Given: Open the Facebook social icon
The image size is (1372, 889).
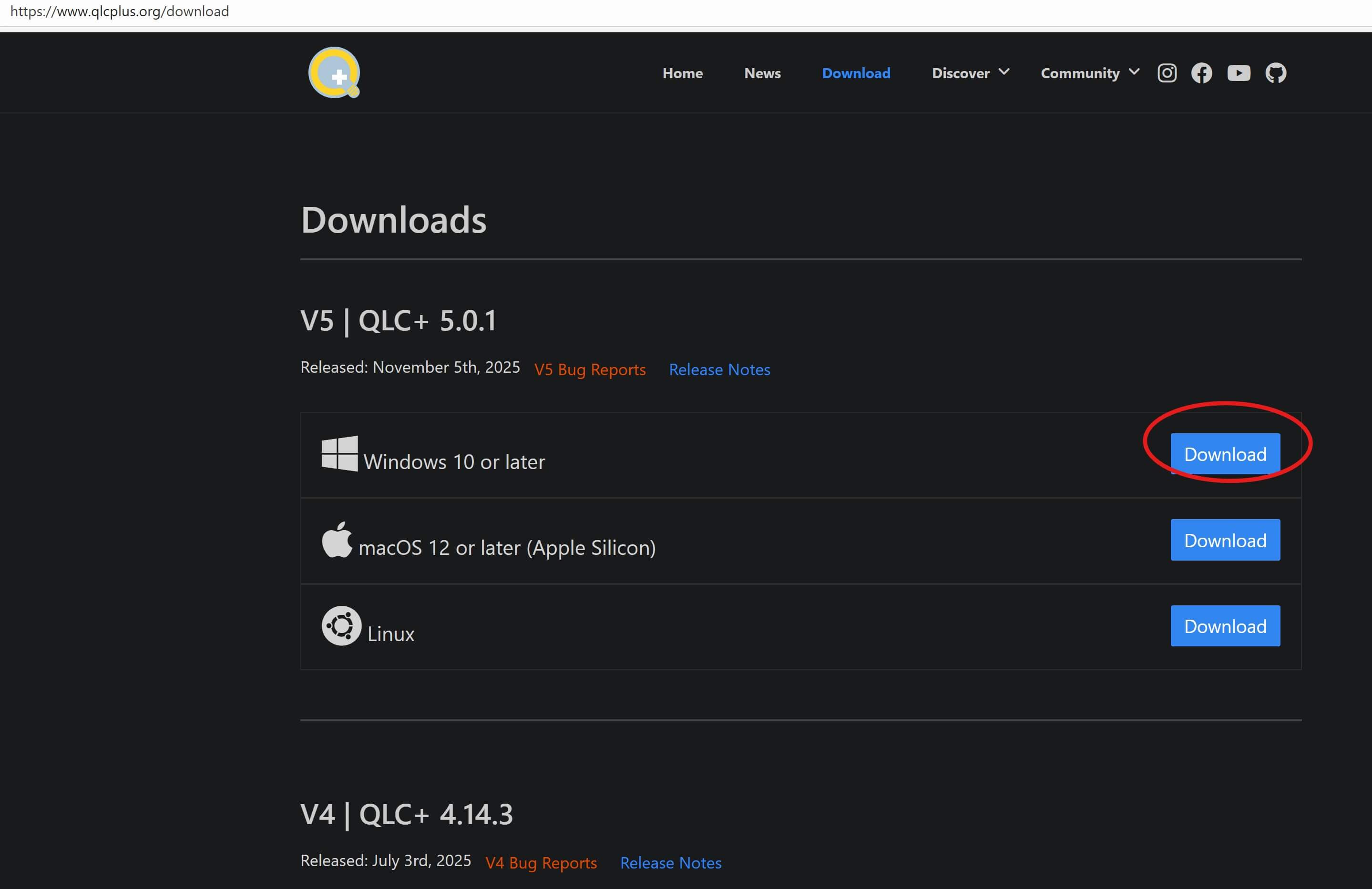Looking at the screenshot, I should [1201, 73].
